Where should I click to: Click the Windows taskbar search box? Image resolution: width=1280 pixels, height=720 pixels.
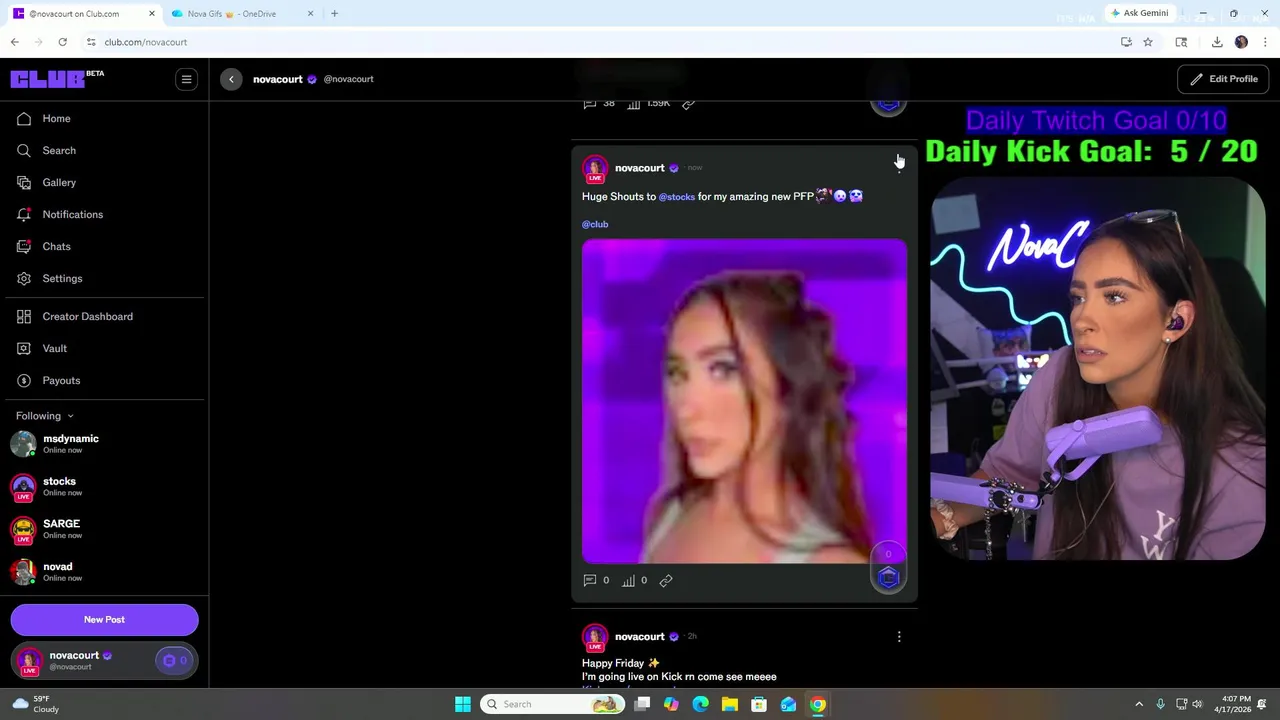(x=552, y=704)
